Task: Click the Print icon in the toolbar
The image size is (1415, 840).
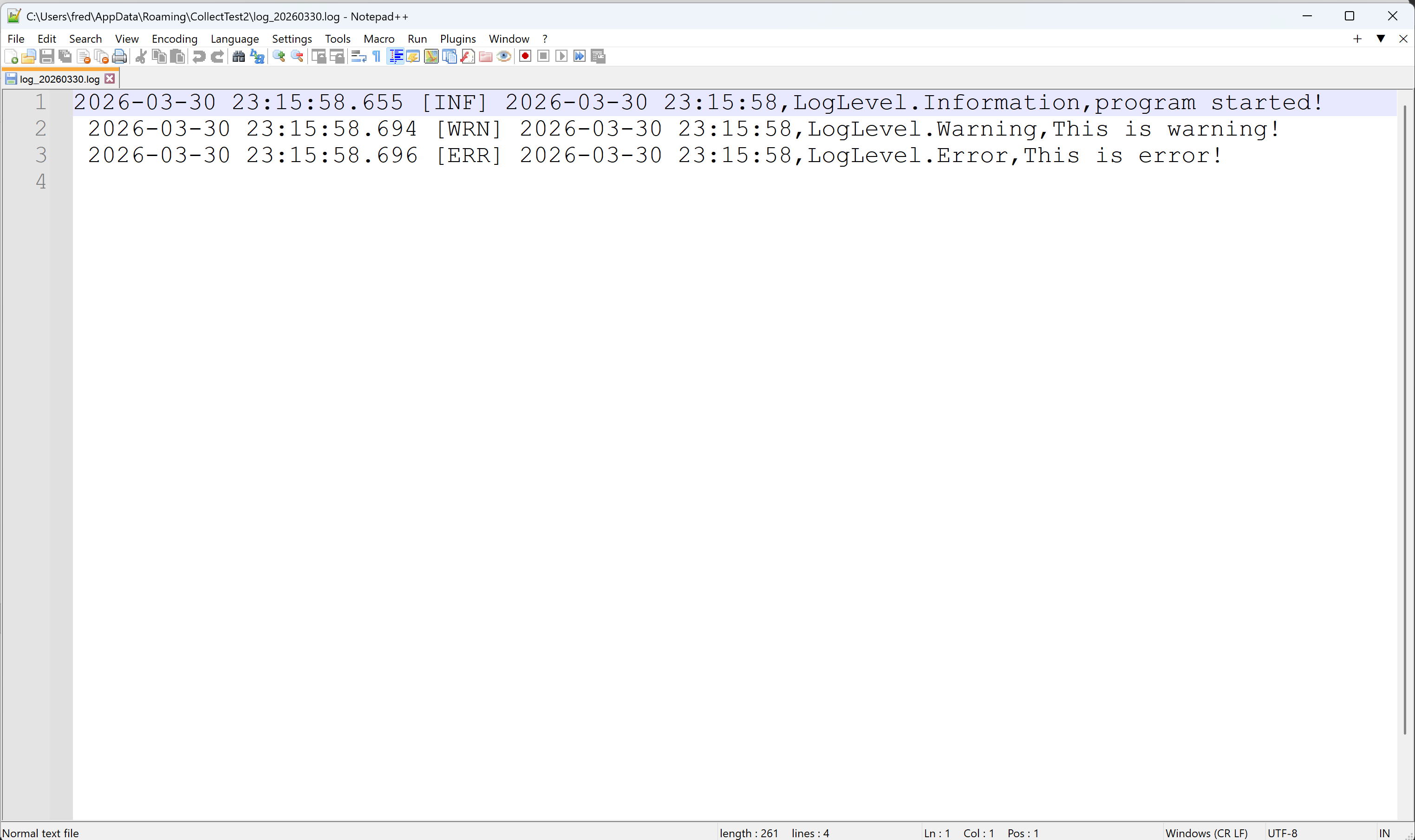Action: tap(119, 56)
